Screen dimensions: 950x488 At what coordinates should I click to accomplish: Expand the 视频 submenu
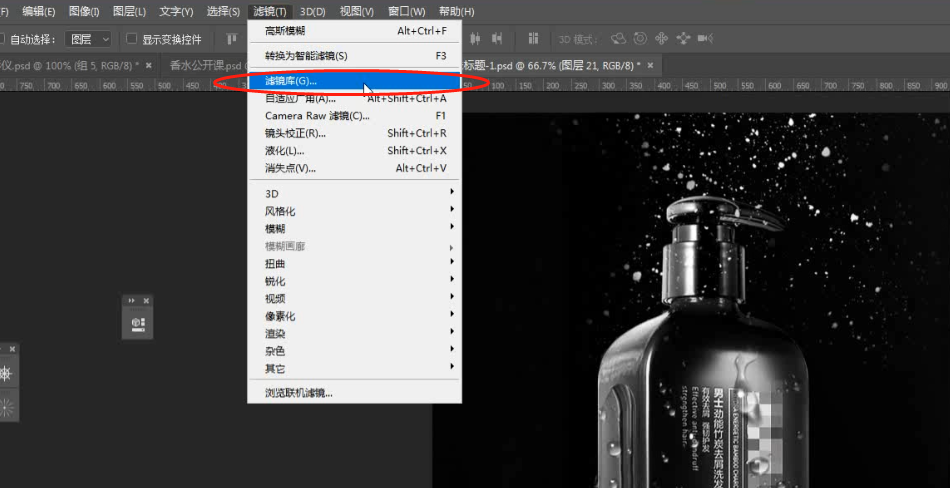354,299
